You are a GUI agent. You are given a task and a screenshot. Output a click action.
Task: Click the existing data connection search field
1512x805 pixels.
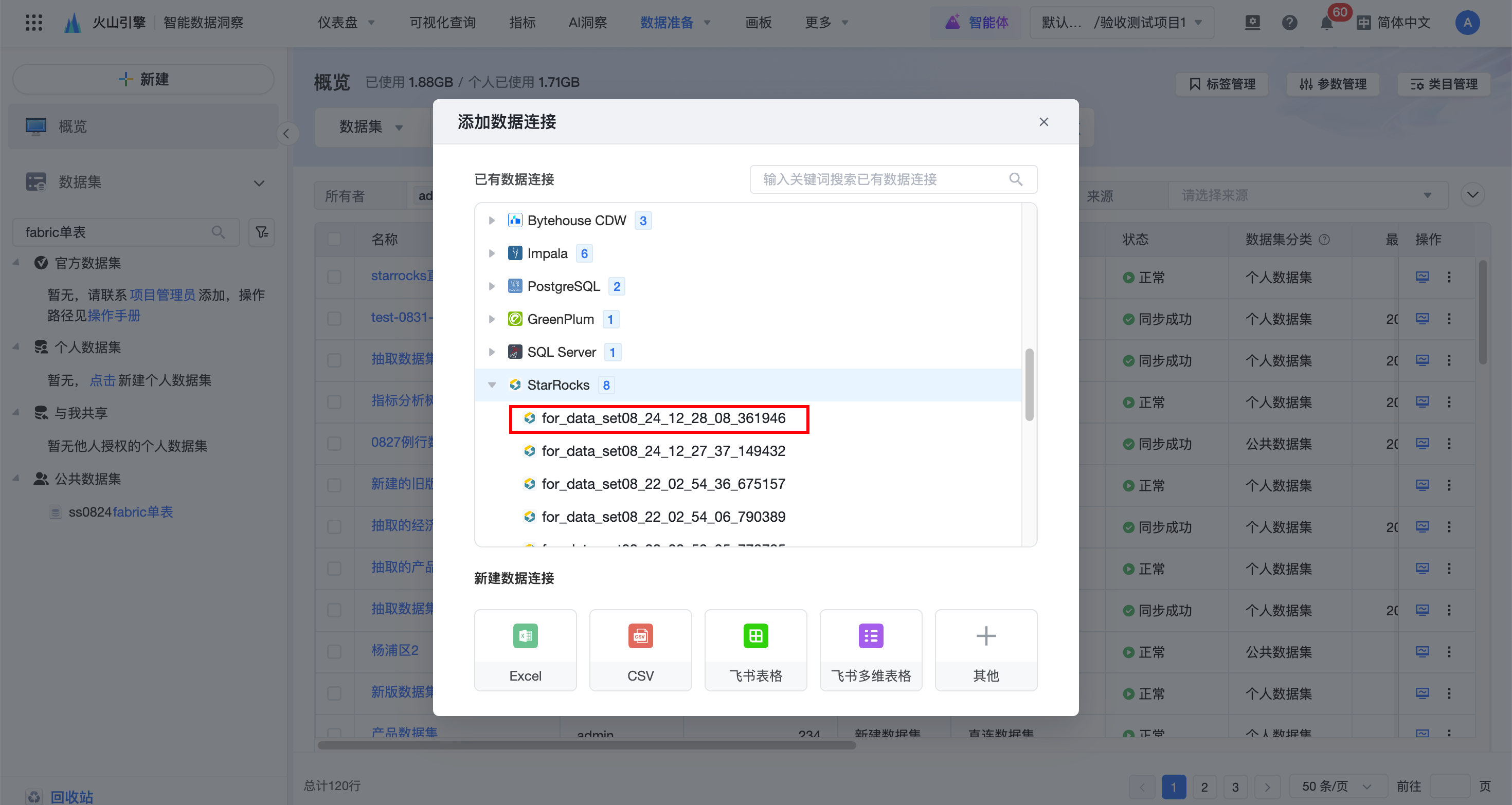point(880,179)
